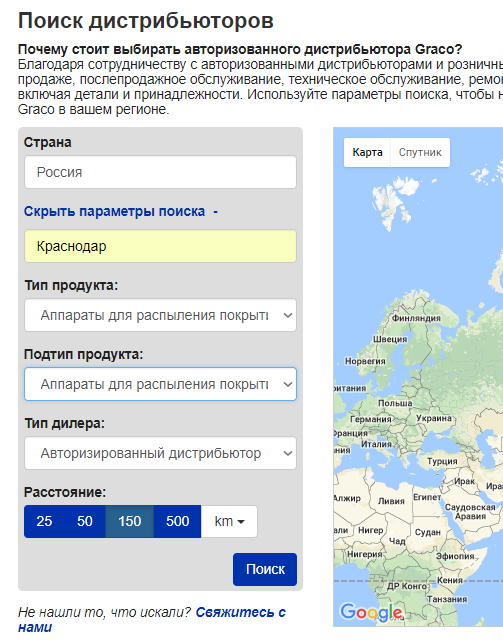Click Судан label on the map

point(427,532)
